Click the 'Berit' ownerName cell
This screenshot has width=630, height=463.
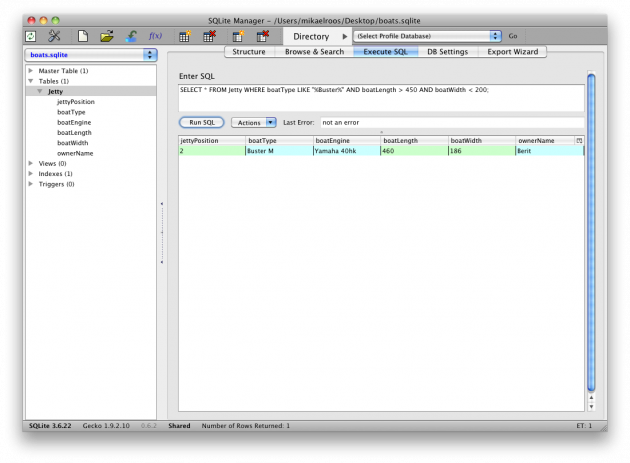[x=550, y=151]
